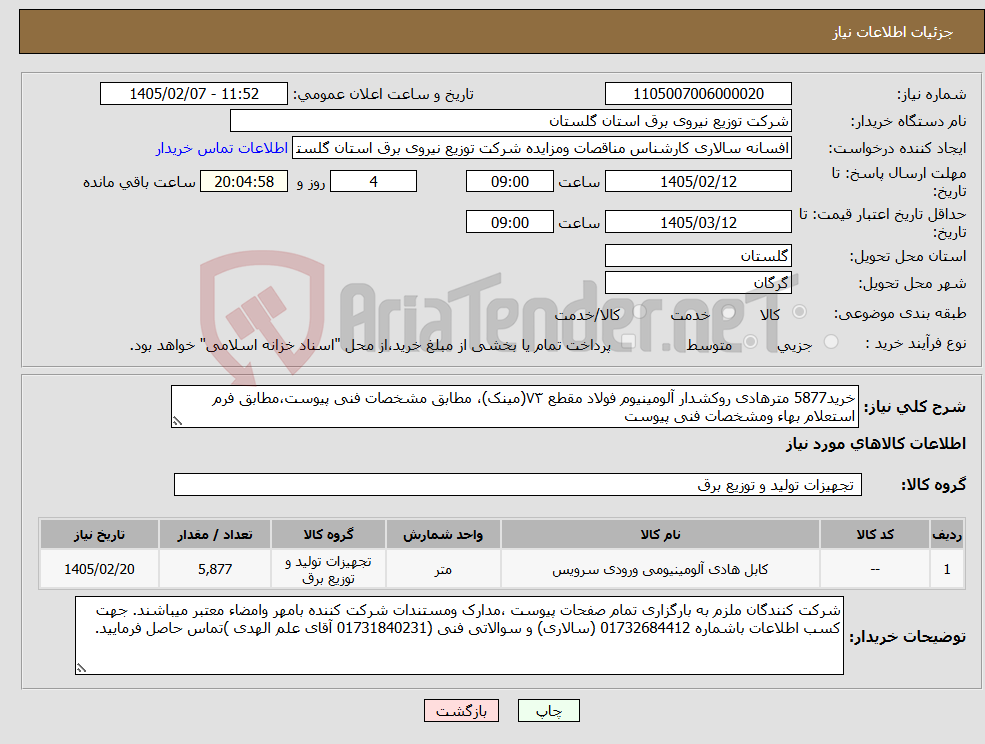Click the کد کالا column header

click(x=875, y=534)
